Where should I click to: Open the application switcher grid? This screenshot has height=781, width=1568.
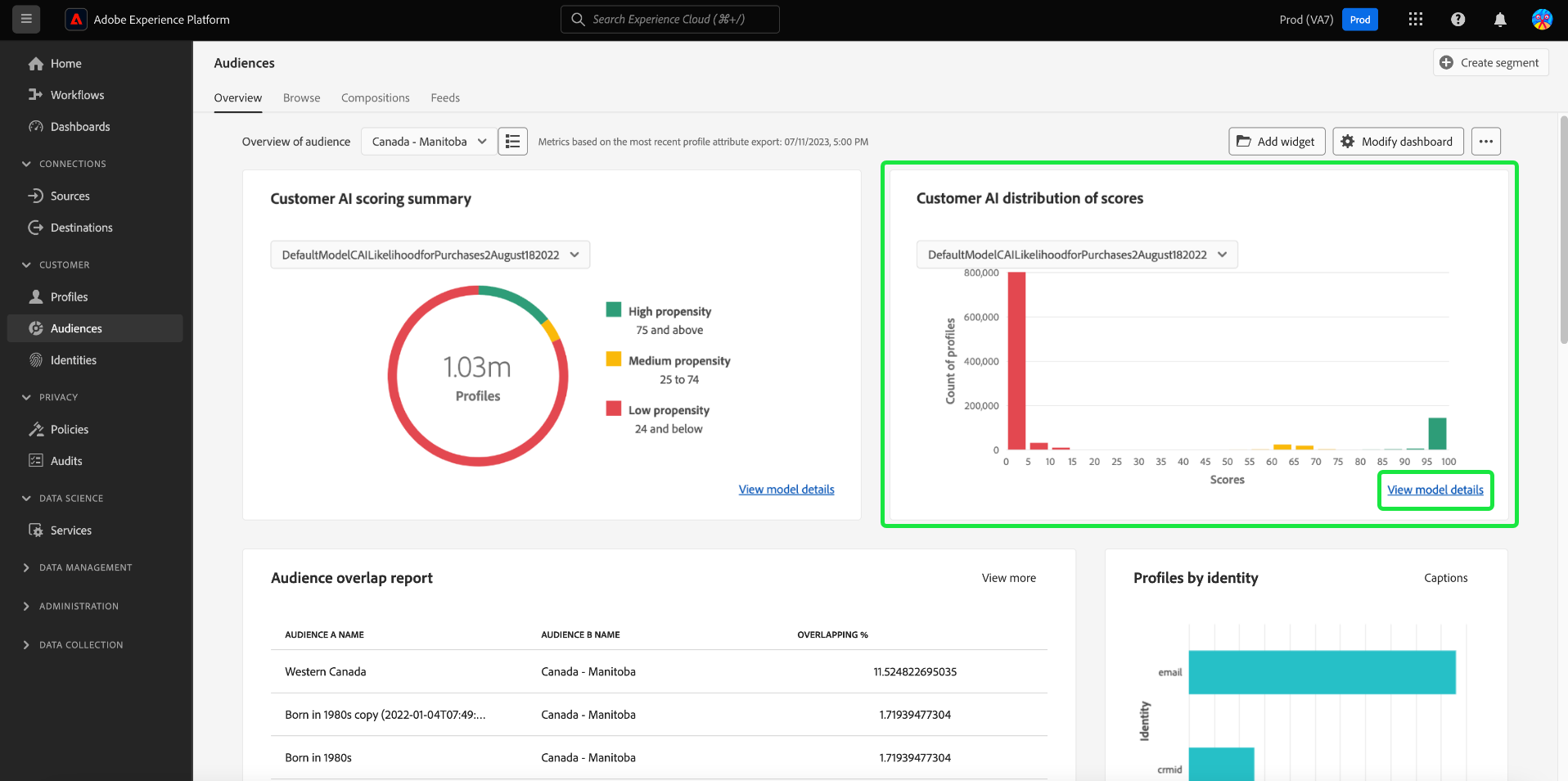1416,19
